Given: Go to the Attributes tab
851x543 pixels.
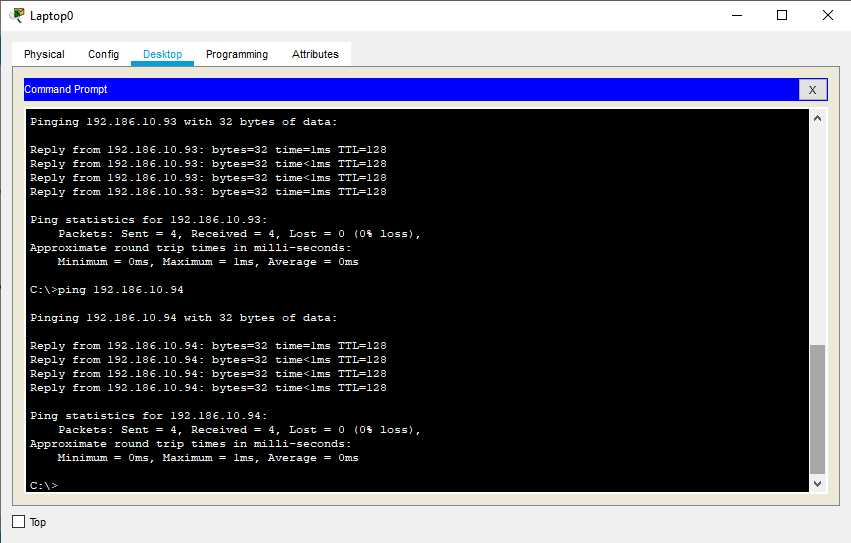Looking at the screenshot, I should (x=315, y=54).
